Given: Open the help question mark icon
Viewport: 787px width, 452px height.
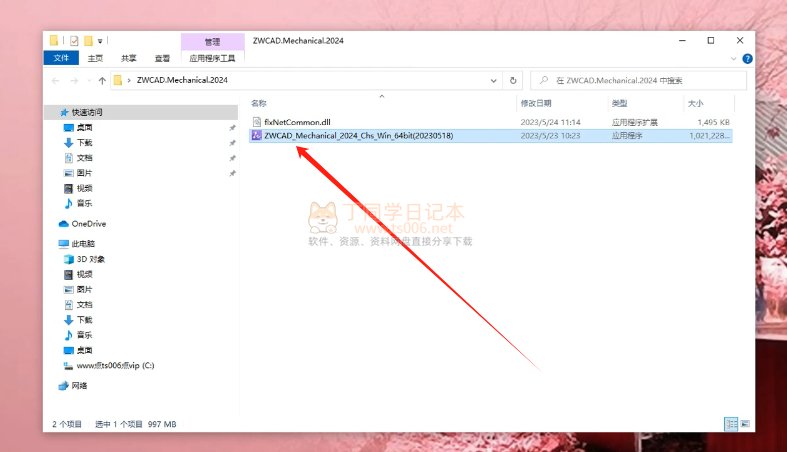Looking at the screenshot, I should [x=747, y=59].
